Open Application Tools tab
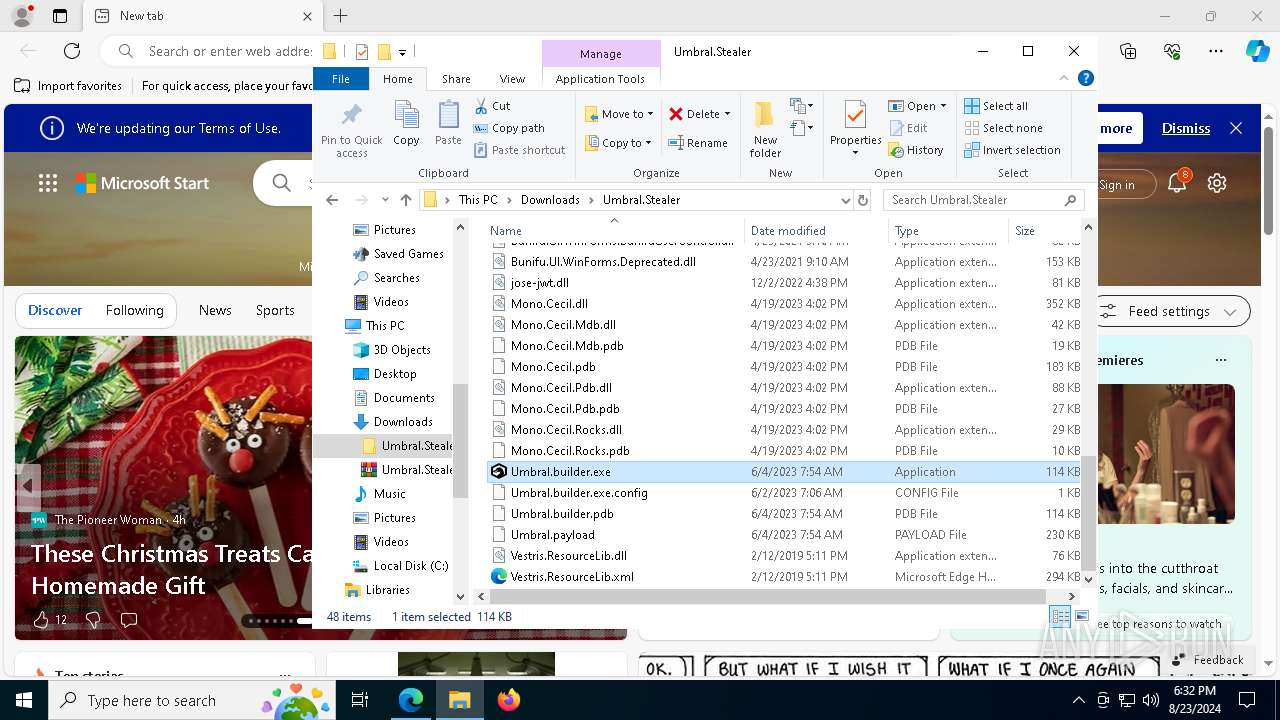Image resolution: width=1280 pixels, height=720 pixels. [x=600, y=79]
